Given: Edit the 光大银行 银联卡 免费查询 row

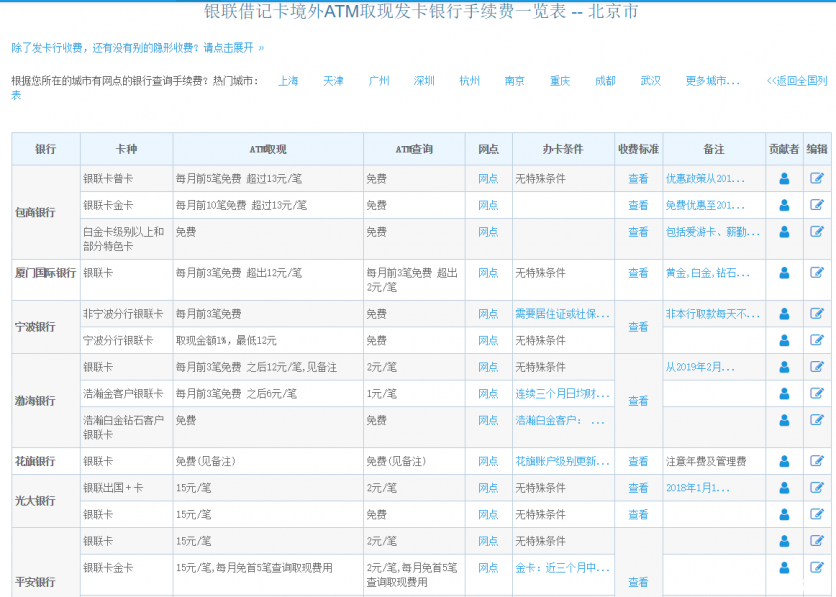Looking at the screenshot, I should (x=817, y=514).
